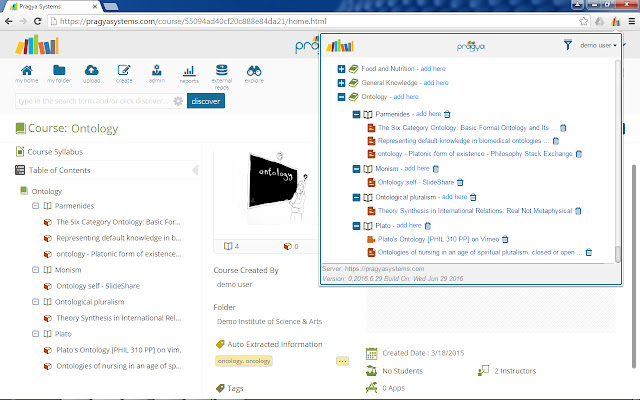Open the demo user dropdown
The height and width of the screenshot is (400, 640).
pyautogui.click(x=598, y=45)
